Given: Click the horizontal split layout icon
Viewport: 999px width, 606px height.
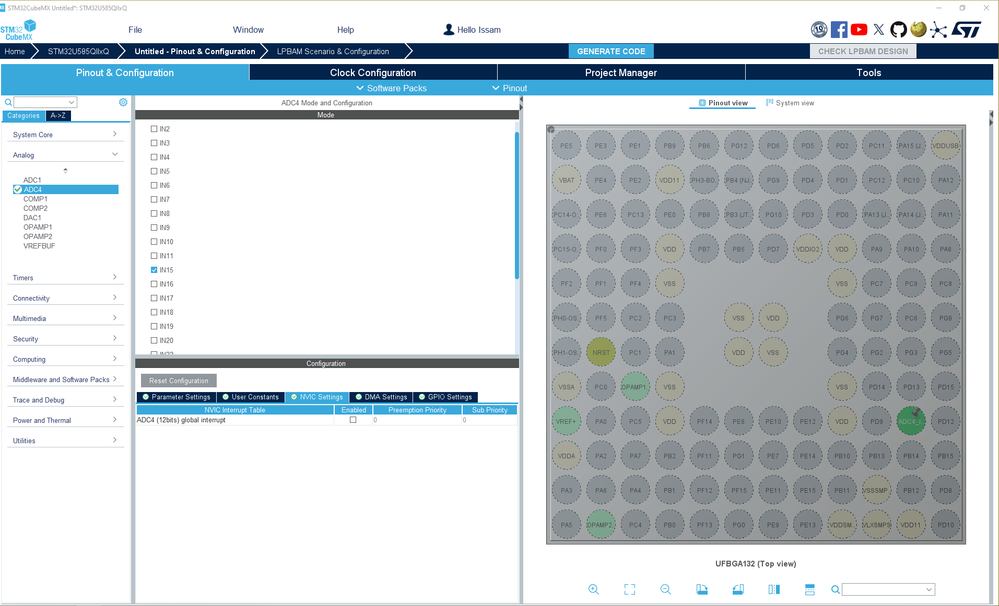Looking at the screenshot, I should tap(810, 589).
